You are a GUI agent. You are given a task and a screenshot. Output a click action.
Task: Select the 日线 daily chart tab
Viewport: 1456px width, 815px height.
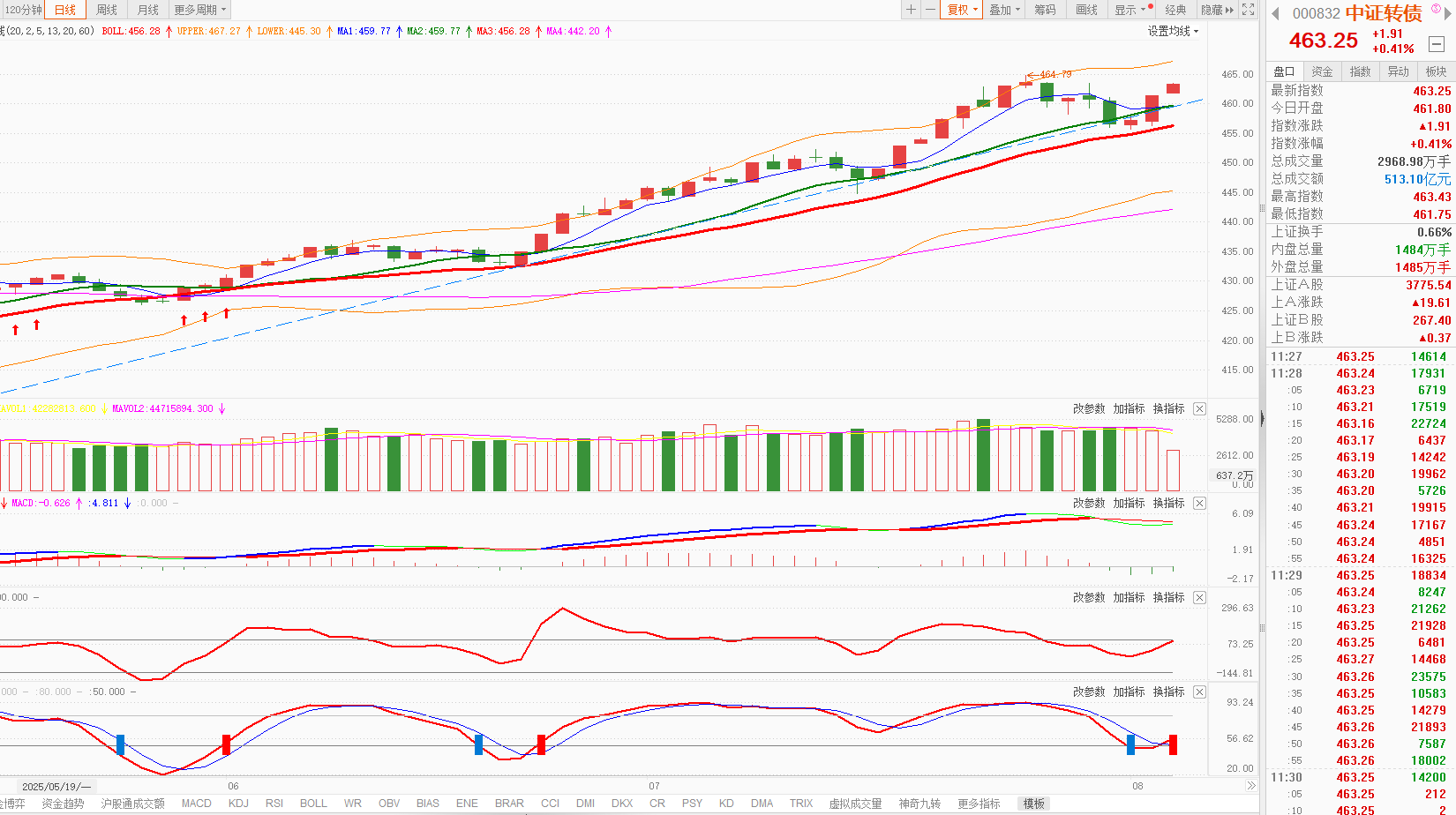[x=65, y=10]
